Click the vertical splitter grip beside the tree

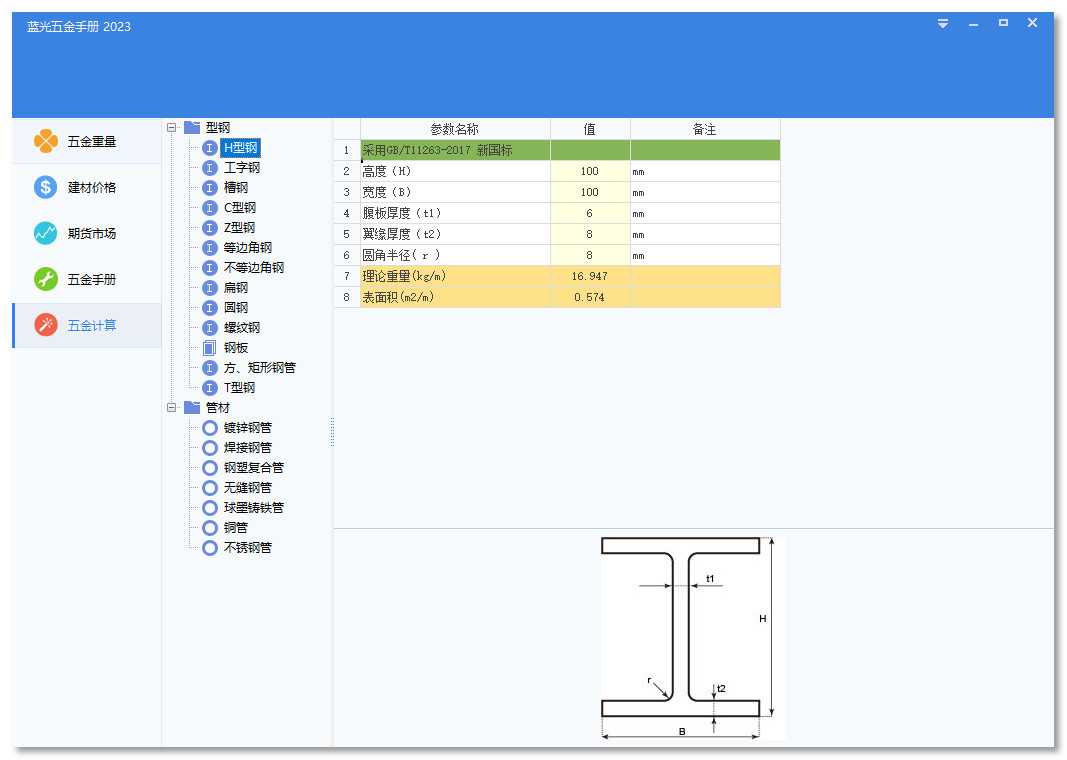pos(332,432)
